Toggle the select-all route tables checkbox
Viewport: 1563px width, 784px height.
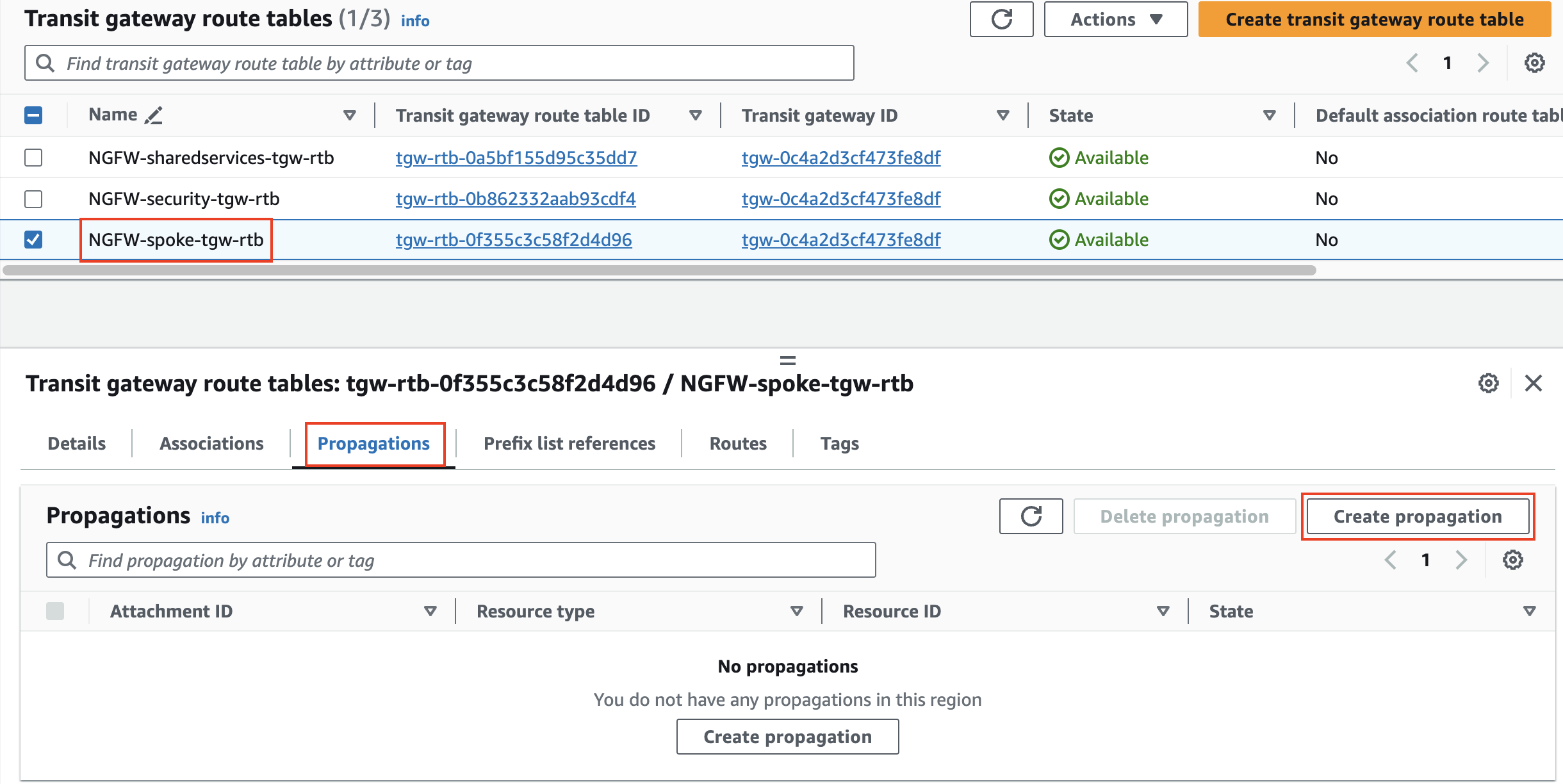[33, 115]
